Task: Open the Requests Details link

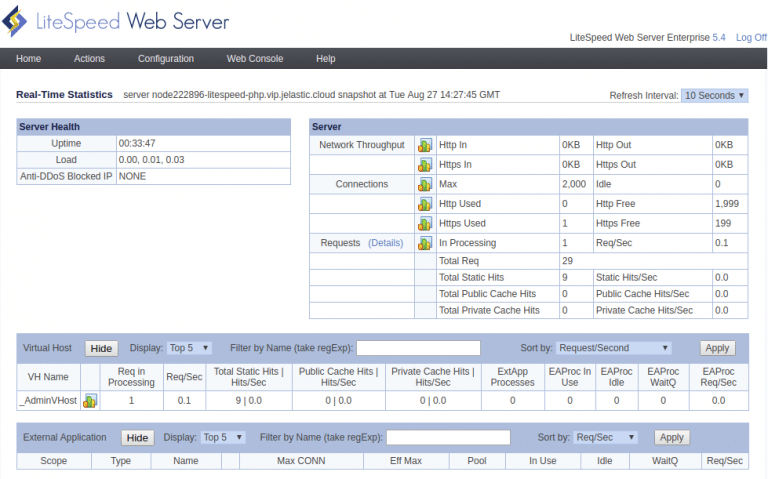Action: pyautogui.click(x=385, y=243)
